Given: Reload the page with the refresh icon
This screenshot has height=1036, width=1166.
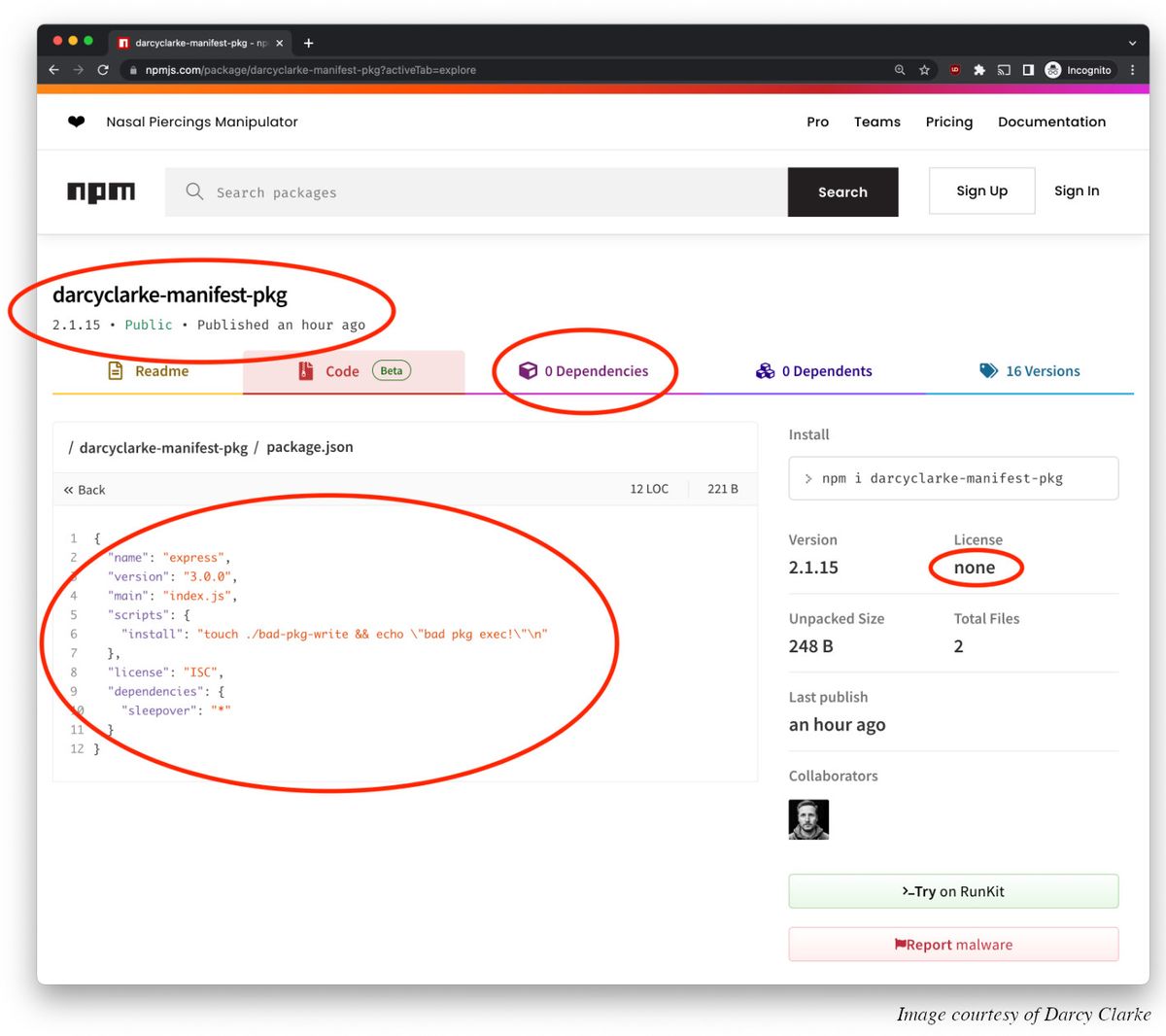Looking at the screenshot, I should pos(102,70).
